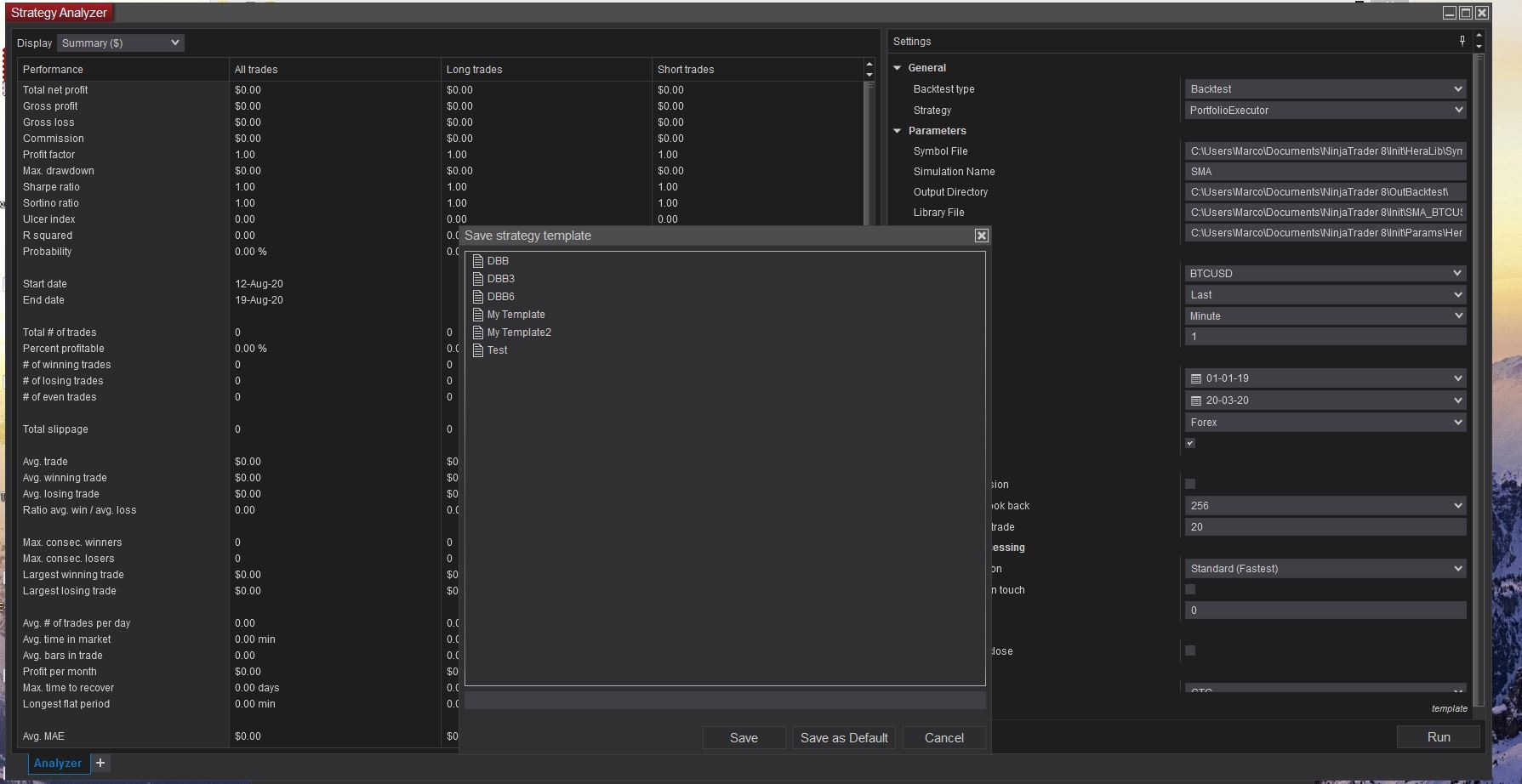Select the DBB3 template file
The height and width of the screenshot is (784, 1522).
click(493, 279)
